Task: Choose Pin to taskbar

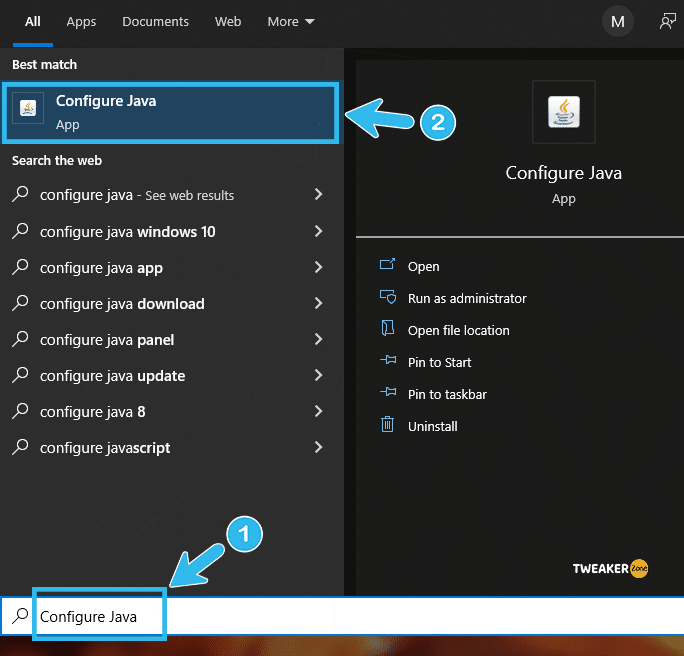Action: coord(447,394)
